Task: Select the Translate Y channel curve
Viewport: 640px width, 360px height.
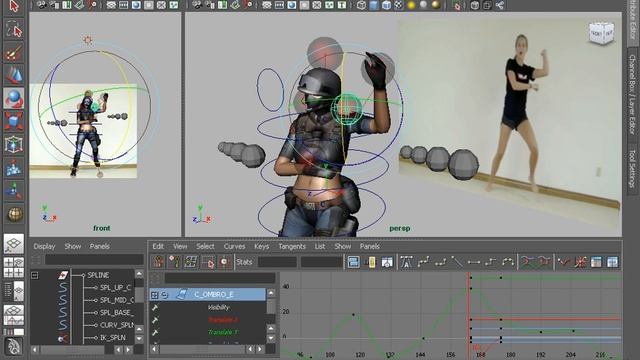Action: (222, 332)
